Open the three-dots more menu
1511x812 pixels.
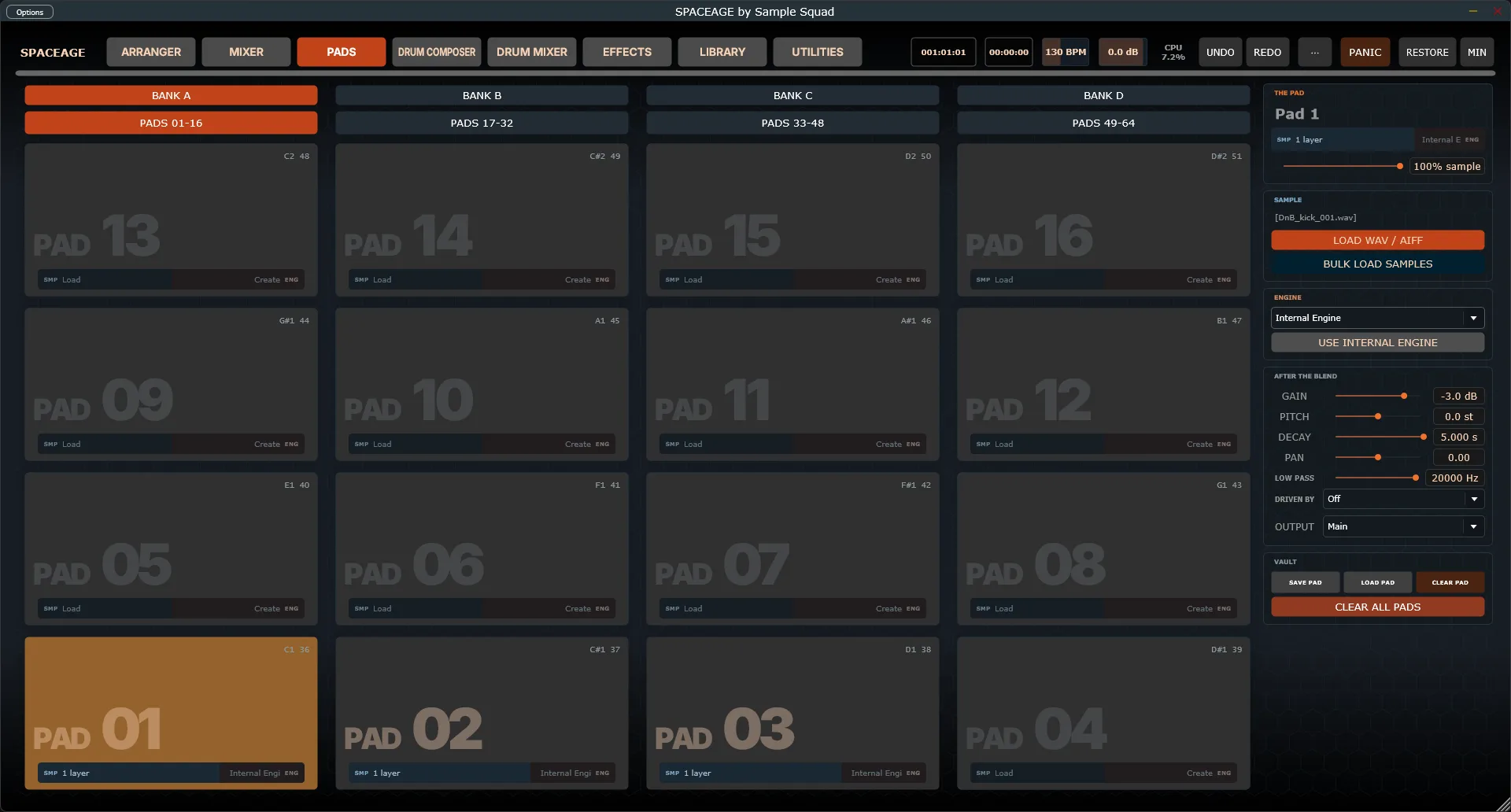pyautogui.click(x=1314, y=52)
